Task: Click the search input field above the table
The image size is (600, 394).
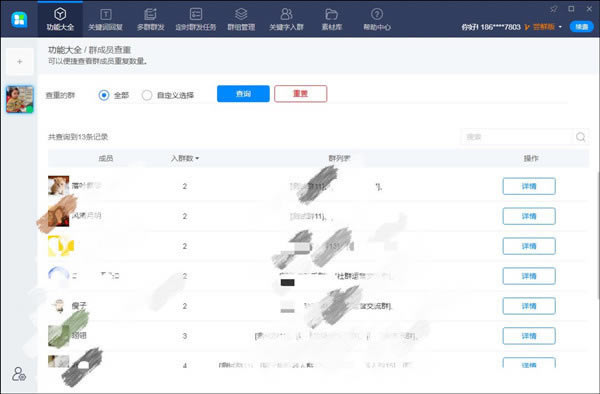Action: [517, 137]
